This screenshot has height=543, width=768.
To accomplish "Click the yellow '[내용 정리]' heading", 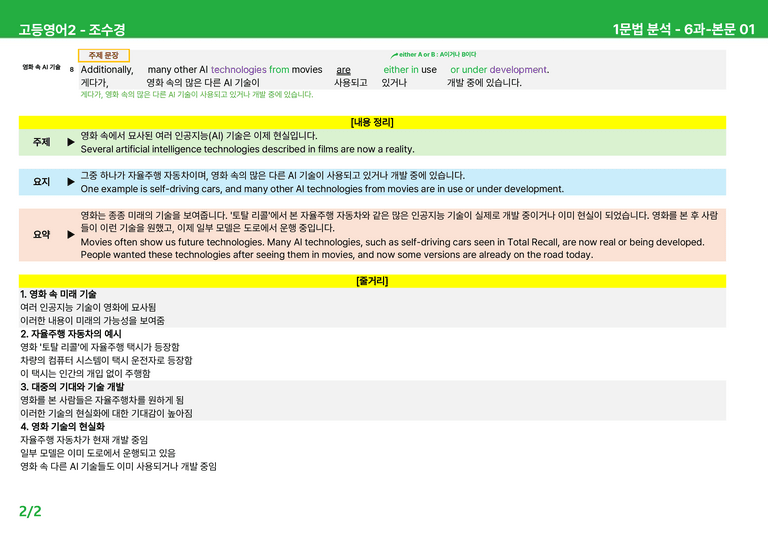I will click(372, 122).
